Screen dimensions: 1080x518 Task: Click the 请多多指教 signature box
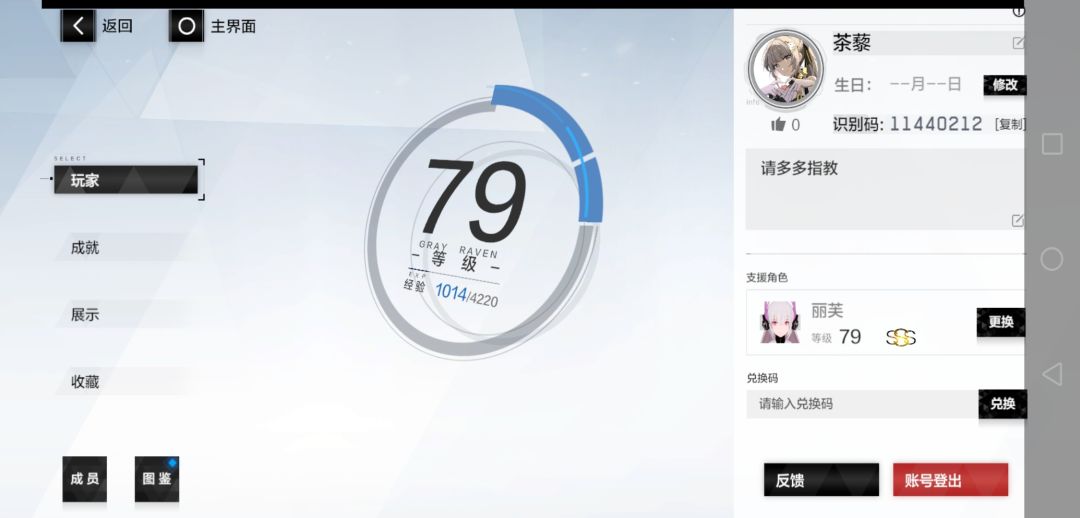885,189
